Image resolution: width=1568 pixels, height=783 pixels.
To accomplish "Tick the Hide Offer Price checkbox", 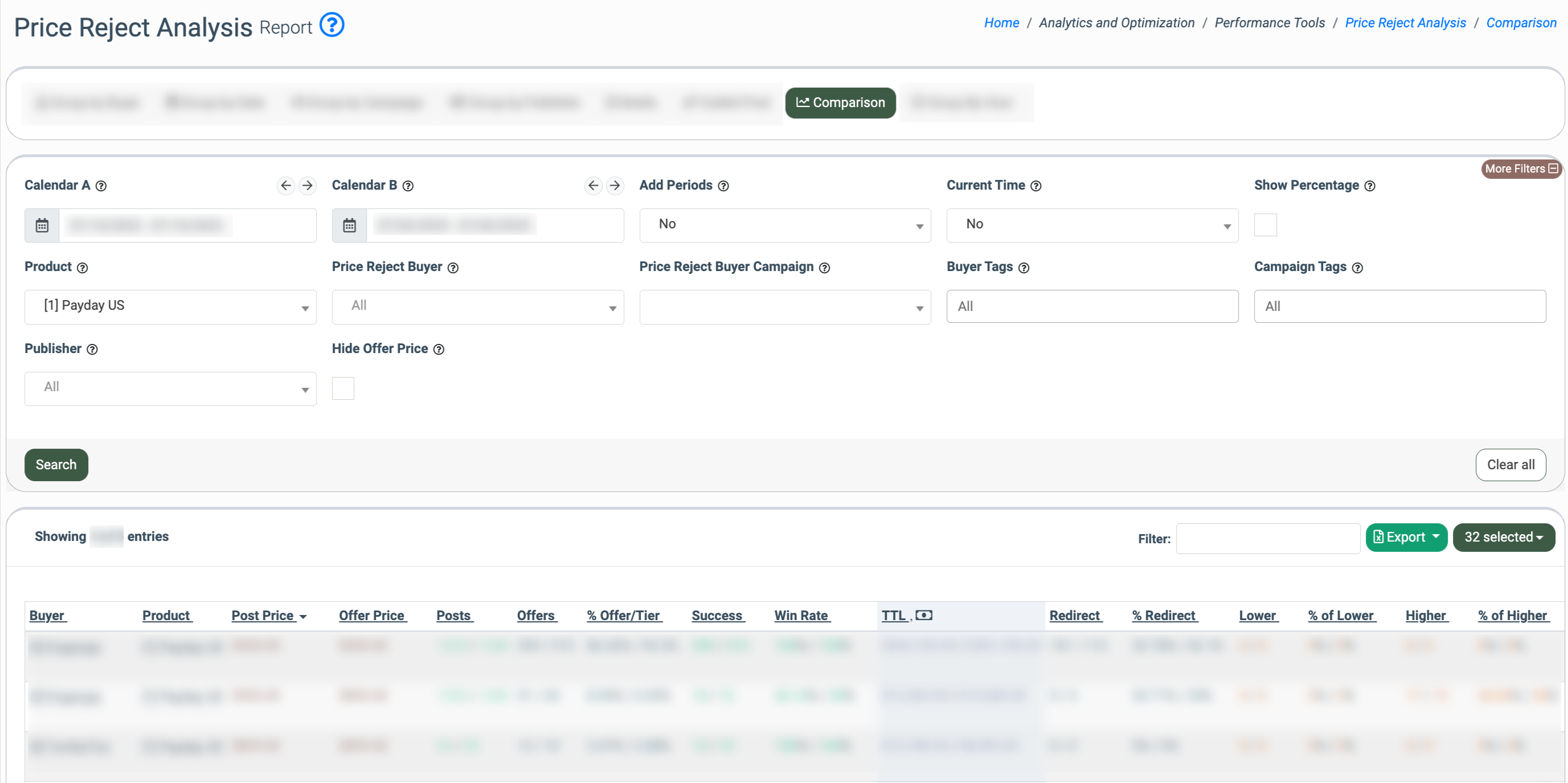I will click(x=343, y=388).
